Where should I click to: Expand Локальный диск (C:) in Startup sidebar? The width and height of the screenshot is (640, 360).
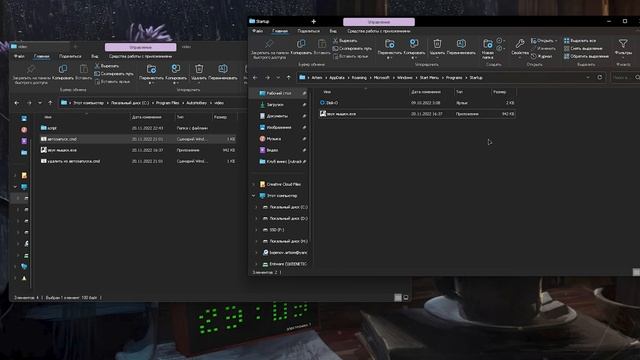click(x=257, y=207)
